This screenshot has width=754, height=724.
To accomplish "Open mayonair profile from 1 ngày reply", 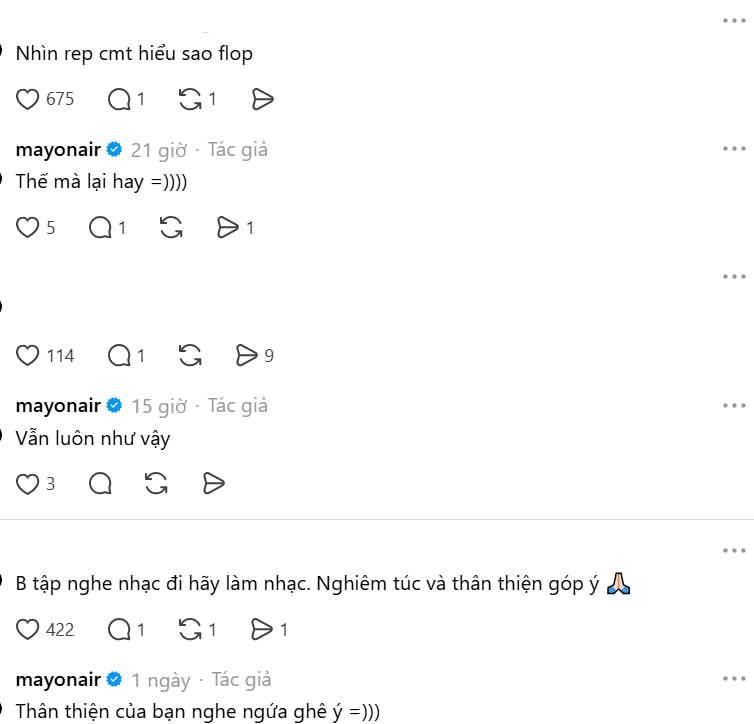I will tap(58, 680).
